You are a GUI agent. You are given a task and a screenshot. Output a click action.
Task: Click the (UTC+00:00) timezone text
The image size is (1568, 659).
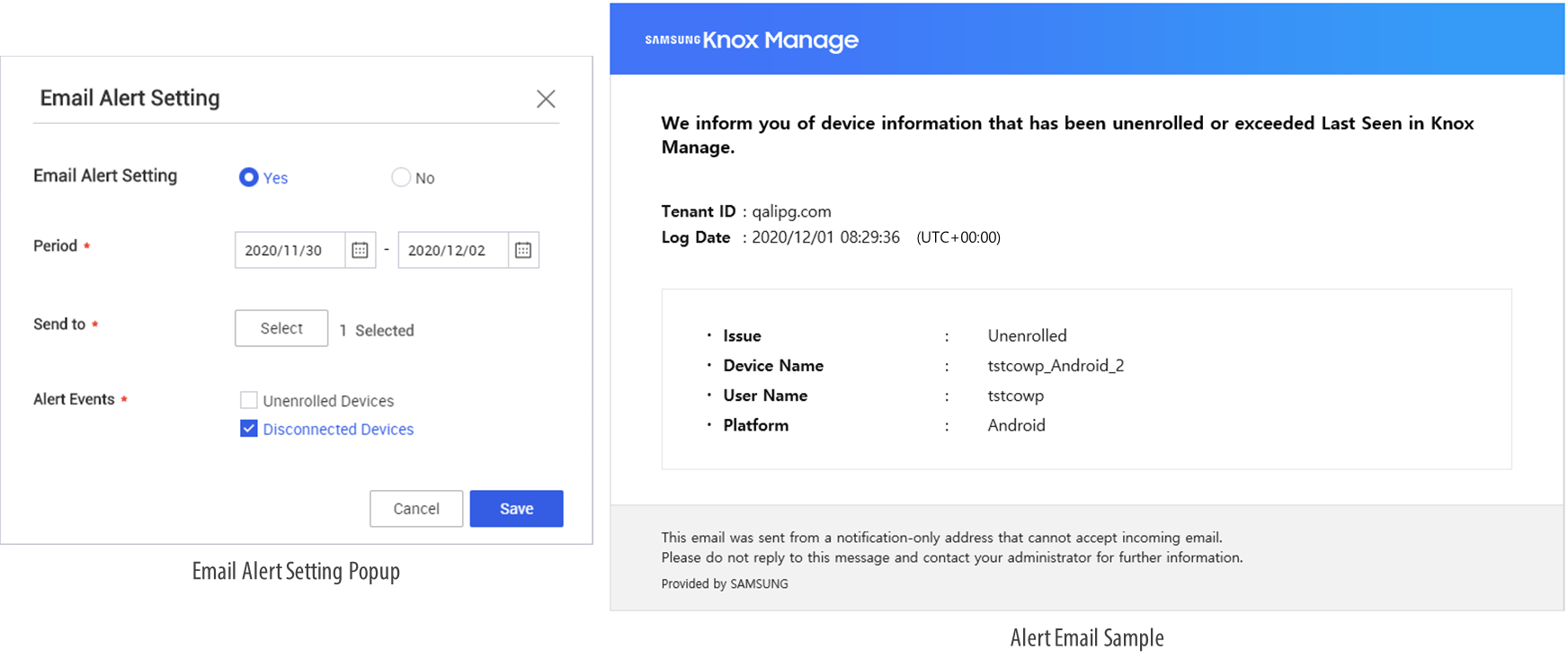(x=958, y=237)
